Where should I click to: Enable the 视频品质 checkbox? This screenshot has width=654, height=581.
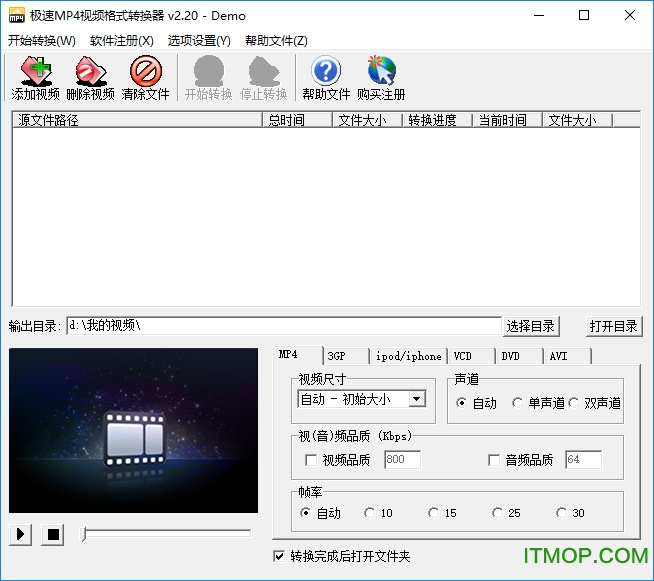pos(311,460)
